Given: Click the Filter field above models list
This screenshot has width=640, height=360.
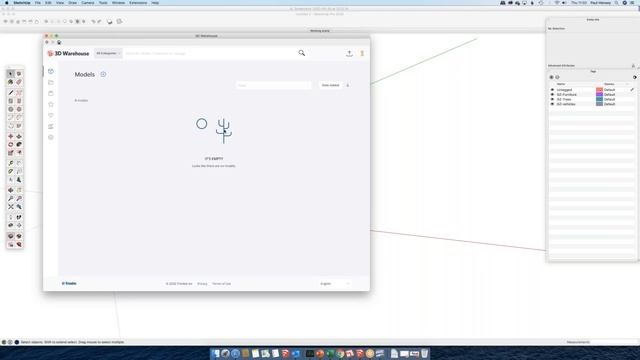Looking at the screenshot, I should tap(273, 85).
